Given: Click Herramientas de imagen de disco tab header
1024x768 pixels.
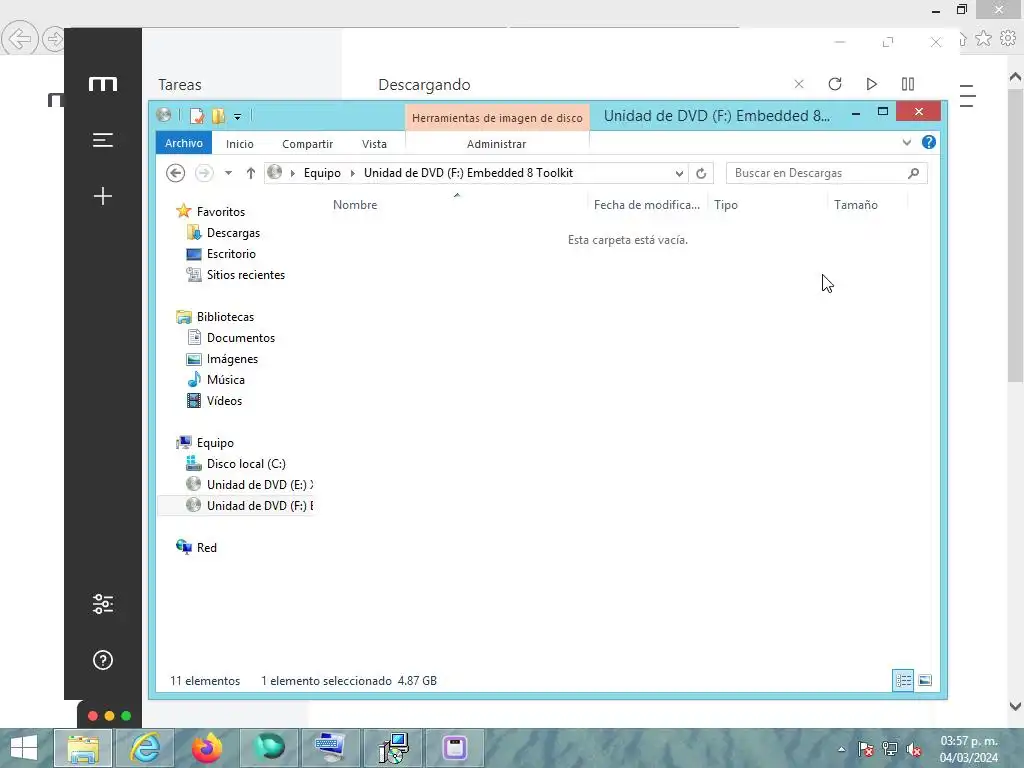Looking at the screenshot, I should pyautogui.click(x=497, y=118).
